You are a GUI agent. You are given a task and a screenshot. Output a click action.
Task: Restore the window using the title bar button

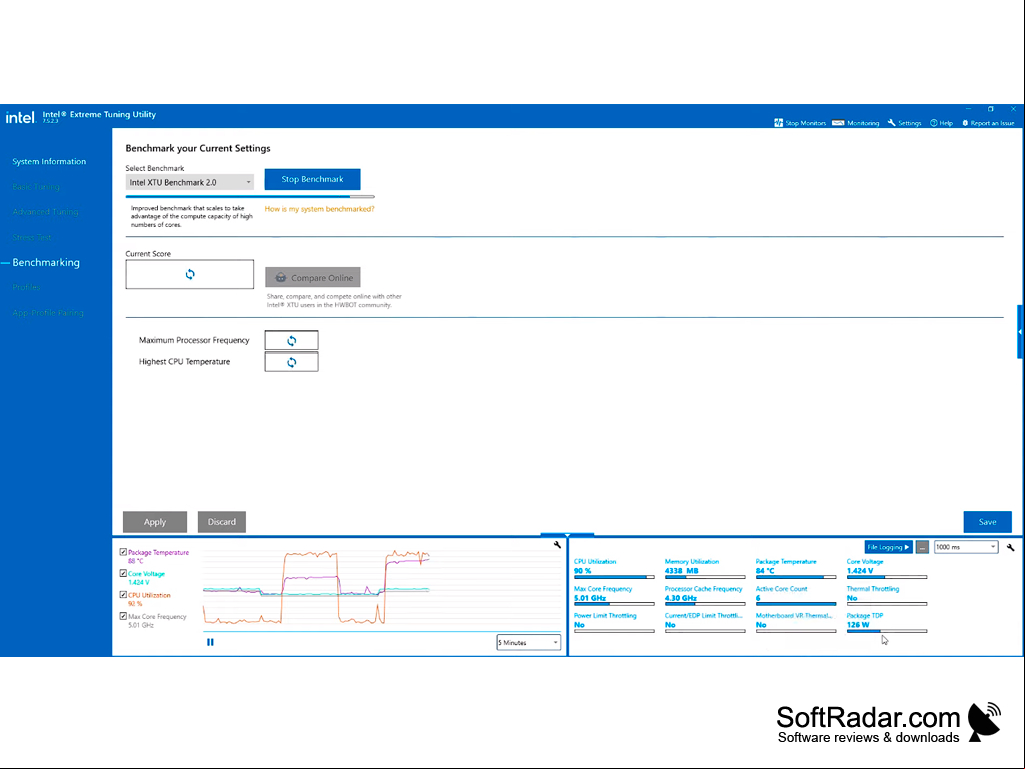point(990,109)
